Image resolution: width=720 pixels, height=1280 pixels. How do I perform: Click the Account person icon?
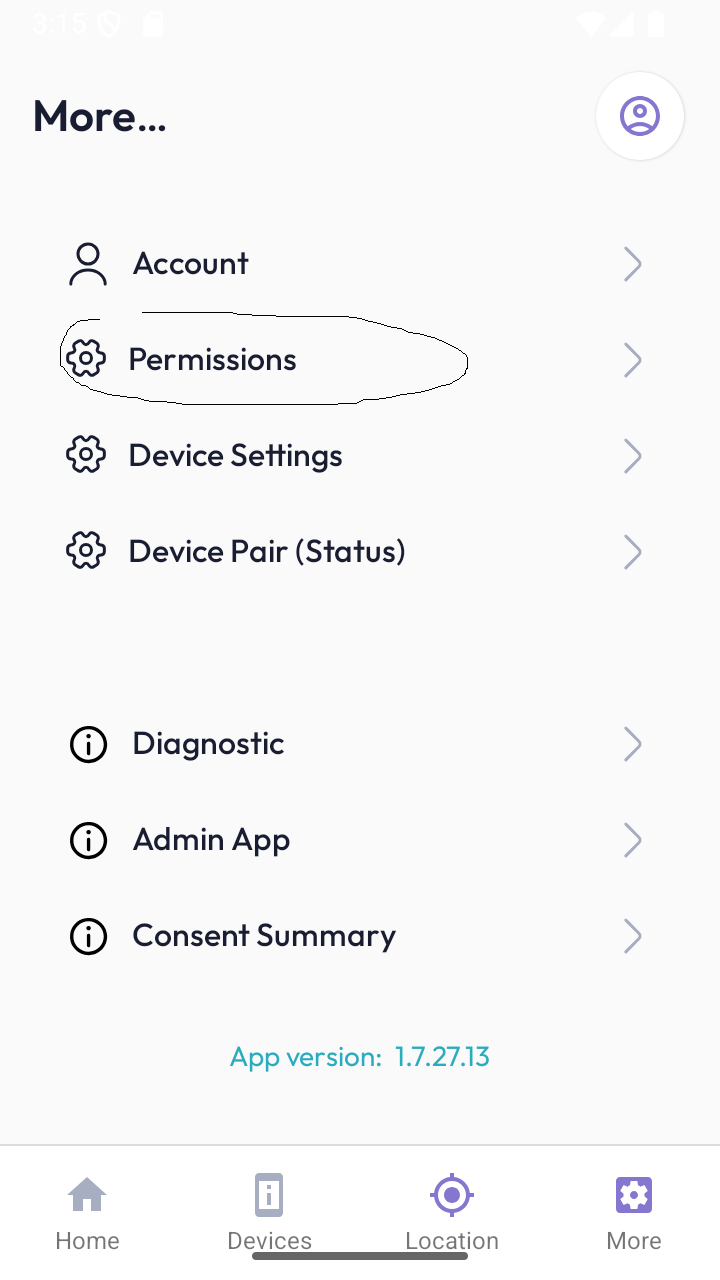click(88, 264)
